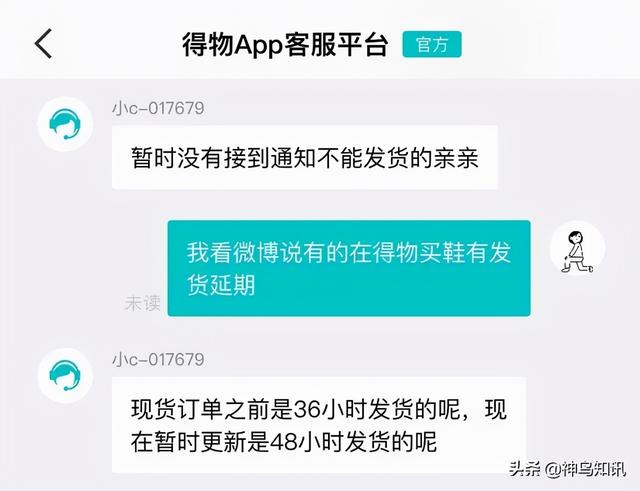Select the message 暂时没有接到通知不能发货的亲亲

point(305,158)
